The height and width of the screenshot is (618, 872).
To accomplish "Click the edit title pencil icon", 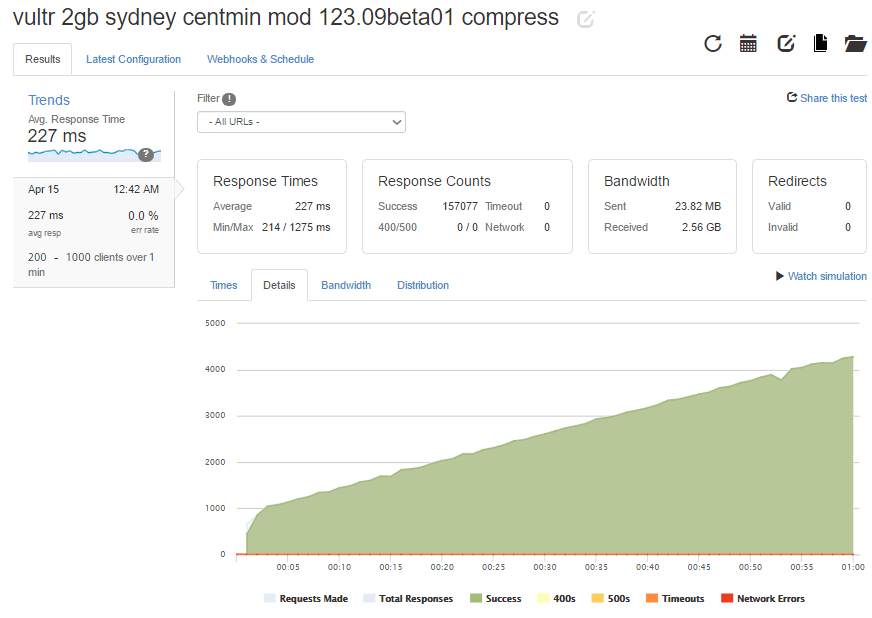I will click(585, 19).
